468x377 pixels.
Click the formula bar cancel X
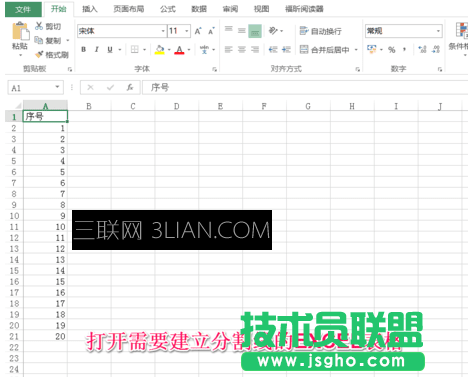90,88
